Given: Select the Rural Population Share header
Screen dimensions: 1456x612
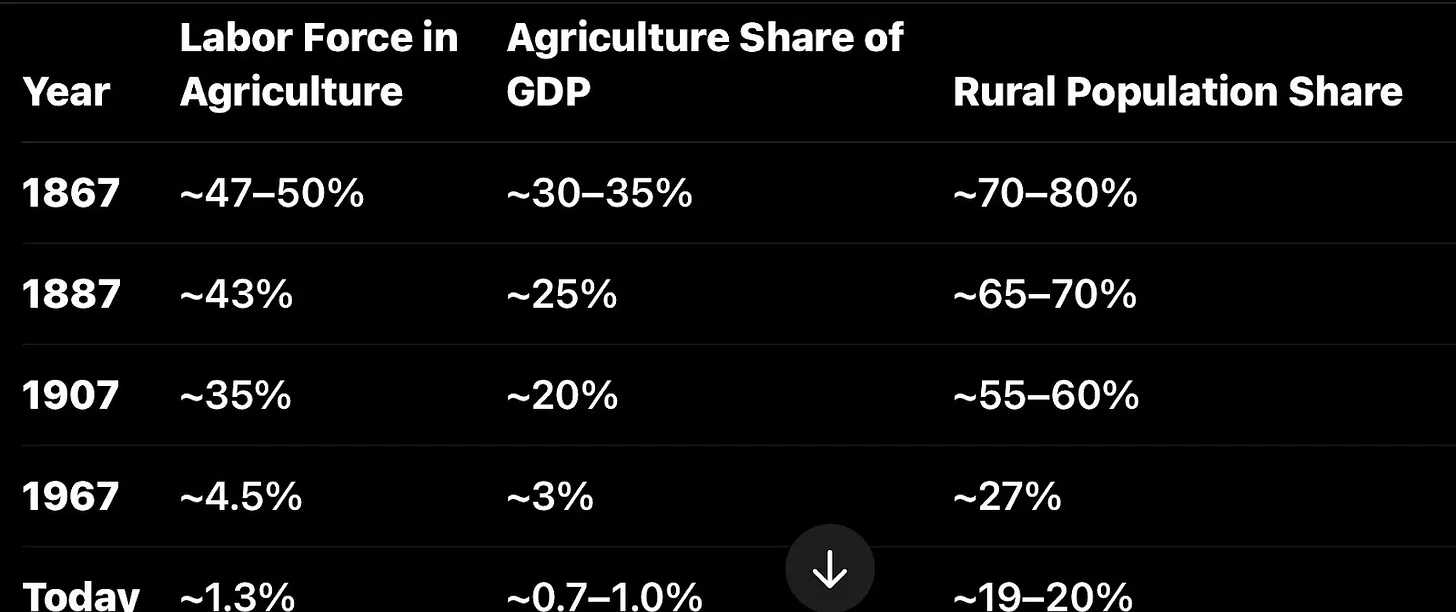Looking at the screenshot, I should point(1177,92).
